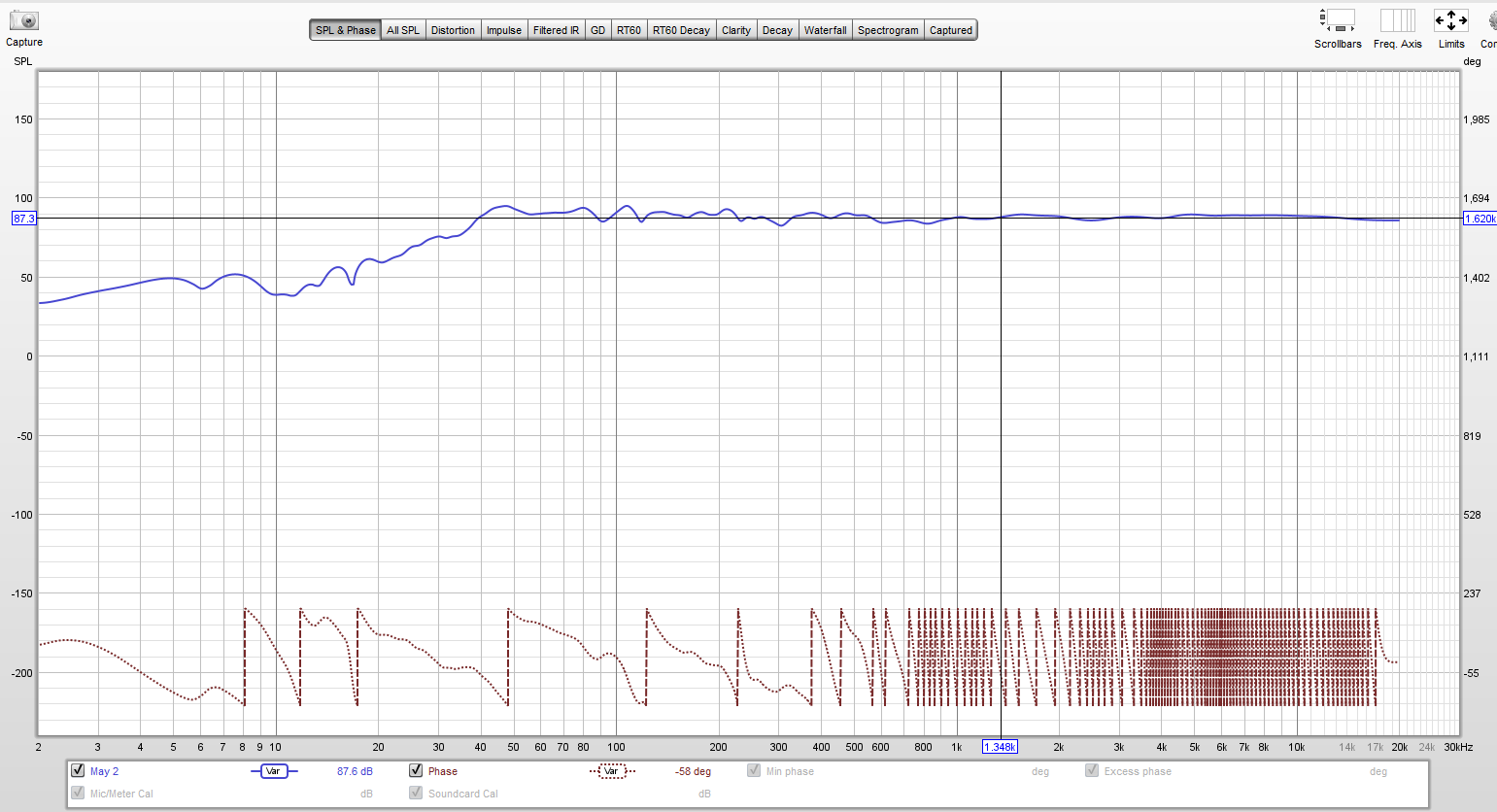Click the Freq. Axis icon
Image resolution: width=1497 pixels, height=812 pixels.
1397,21
